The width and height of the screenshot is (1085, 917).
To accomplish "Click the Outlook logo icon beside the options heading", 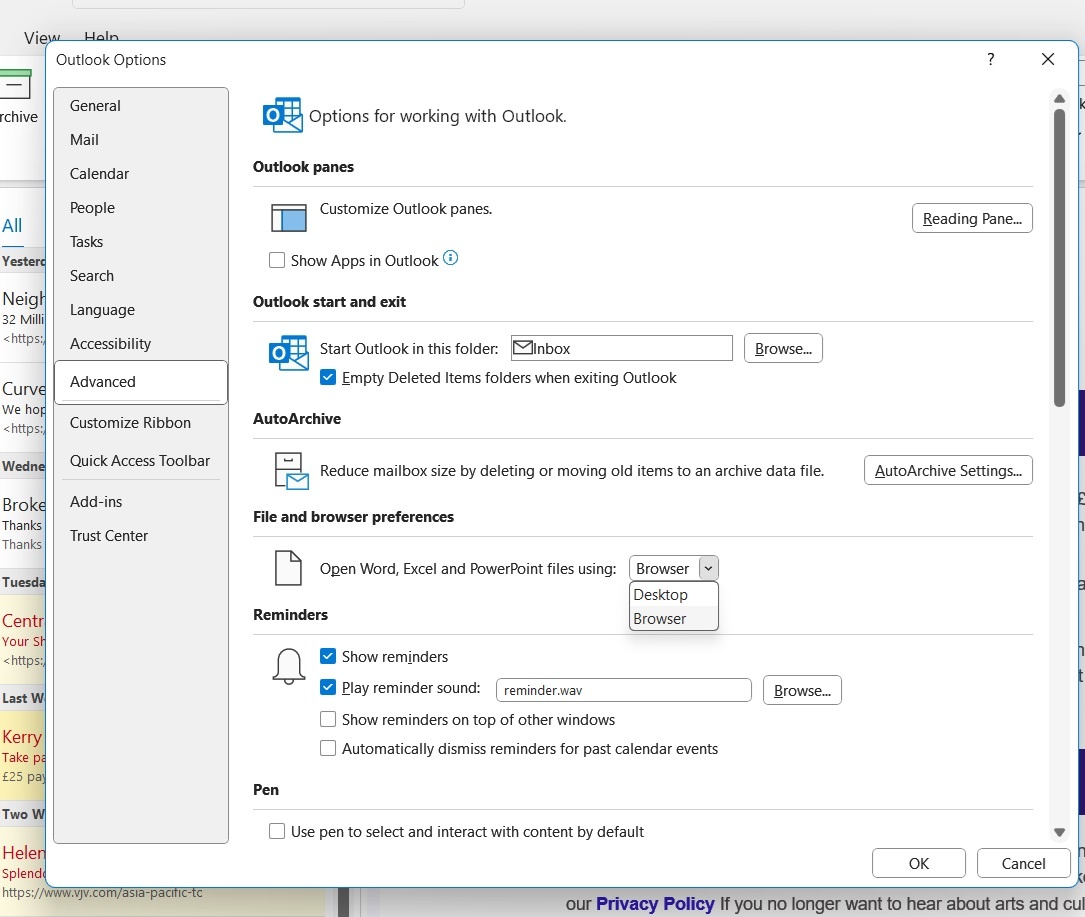I will [282, 114].
